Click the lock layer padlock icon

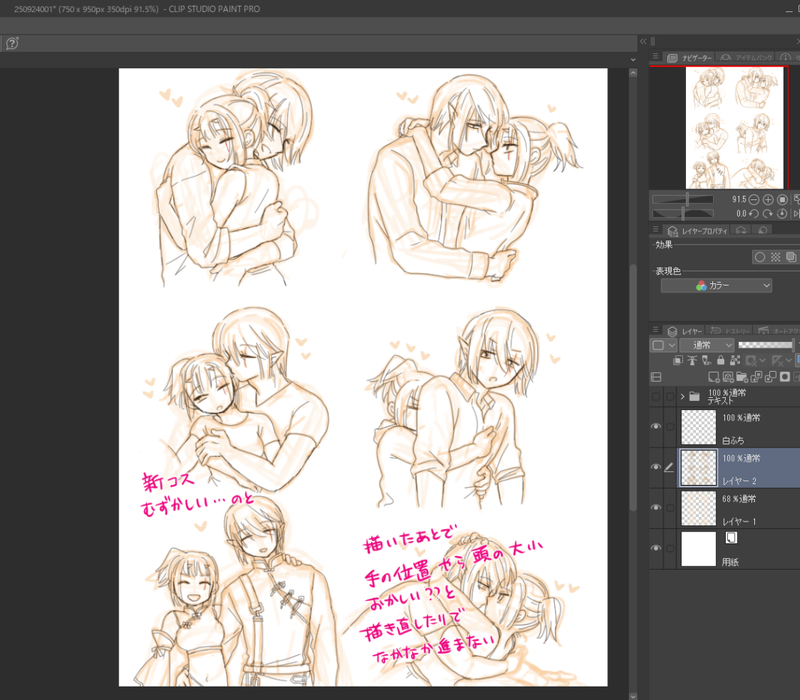pos(720,360)
